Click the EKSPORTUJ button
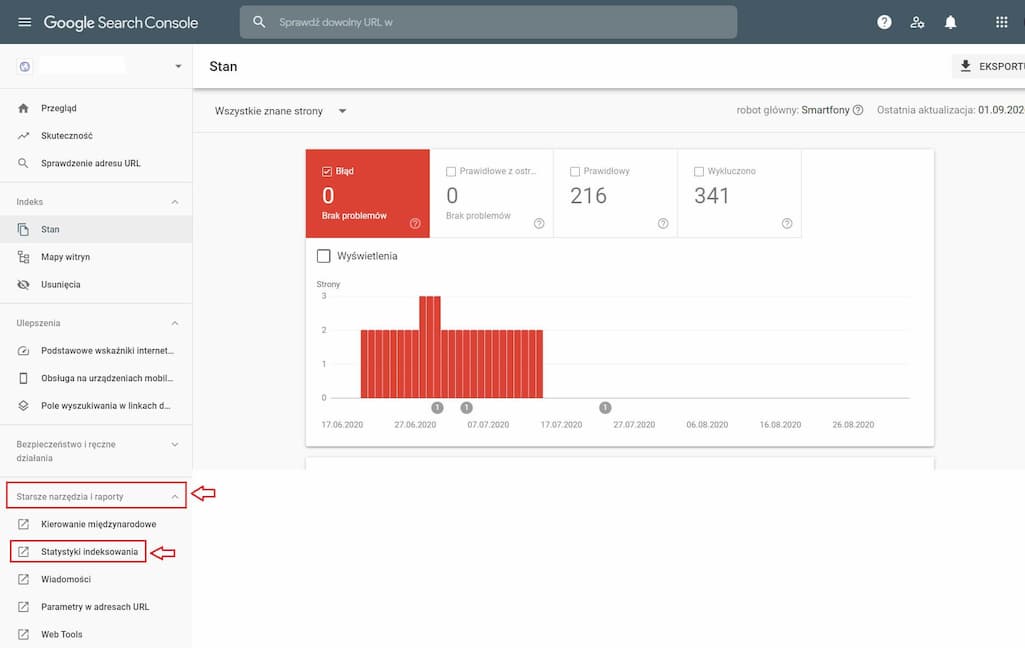This screenshot has height=648, width=1025. coord(990,66)
